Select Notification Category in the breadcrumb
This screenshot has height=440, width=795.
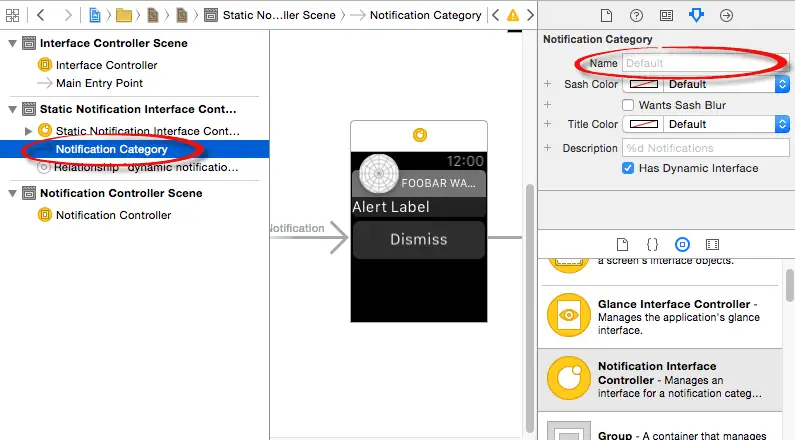coord(428,16)
